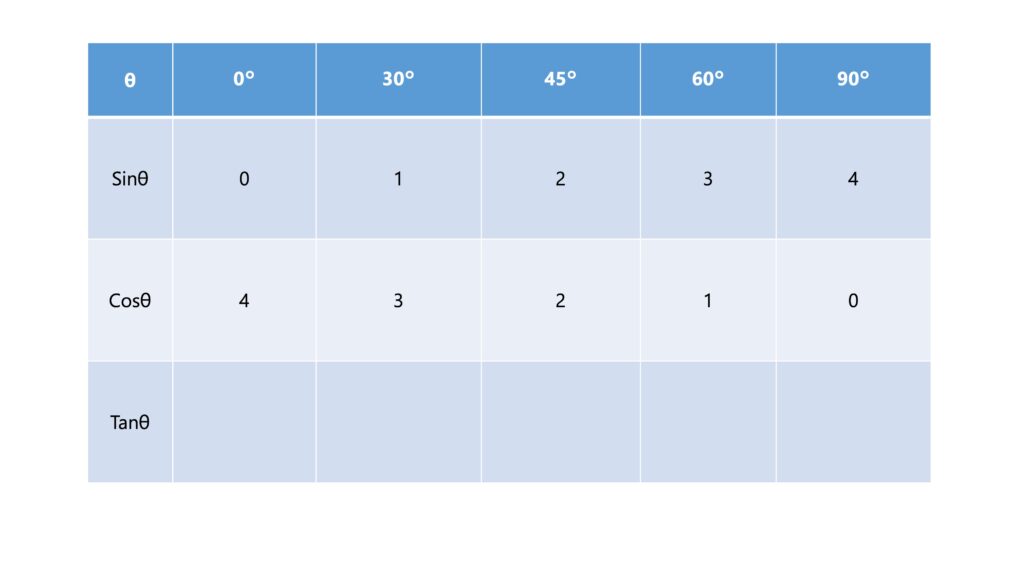Click the Cosθ row label
1024x576 pixels.
point(130,300)
